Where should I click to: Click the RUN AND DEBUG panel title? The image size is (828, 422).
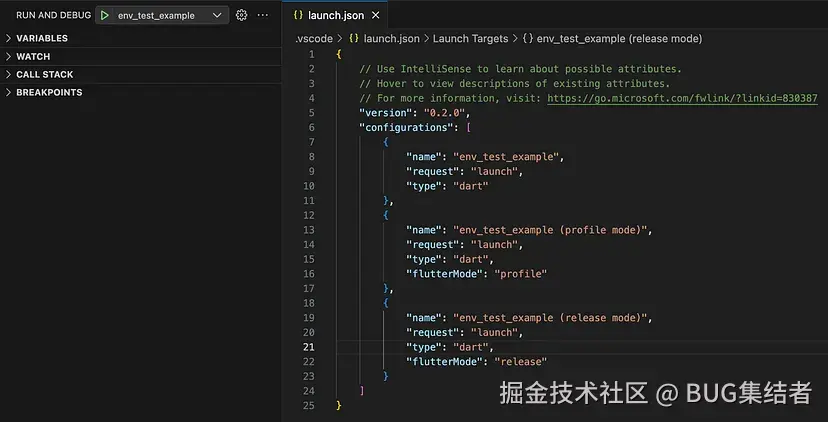[x=53, y=15]
